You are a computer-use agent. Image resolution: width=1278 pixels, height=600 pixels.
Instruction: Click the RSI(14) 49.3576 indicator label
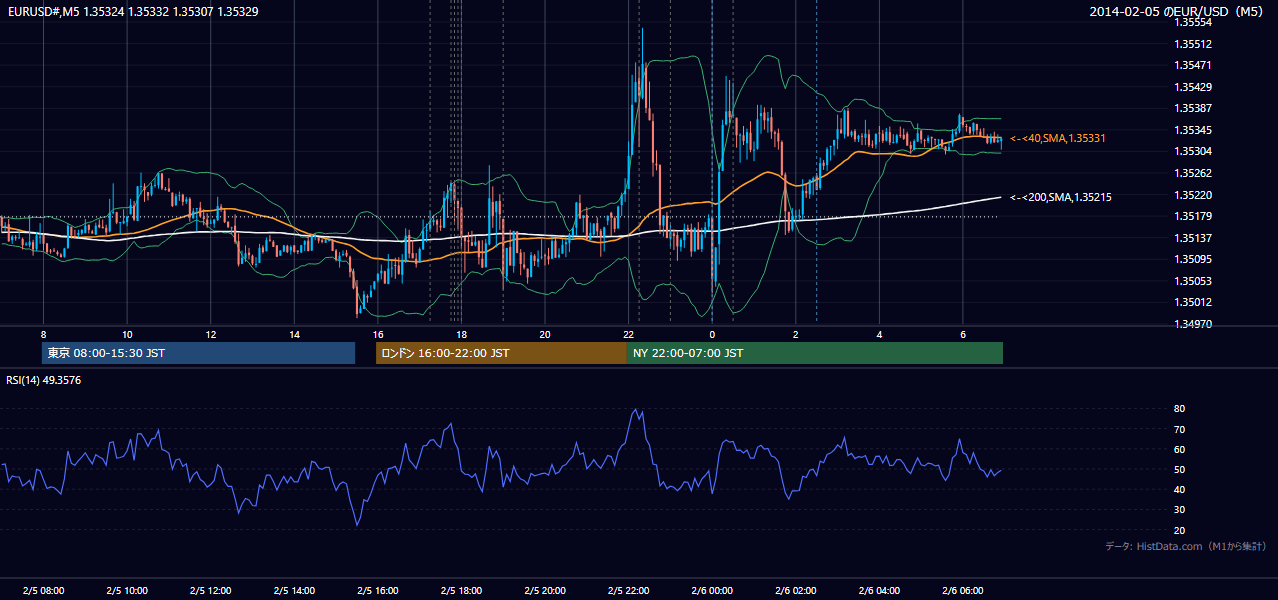(x=43, y=380)
